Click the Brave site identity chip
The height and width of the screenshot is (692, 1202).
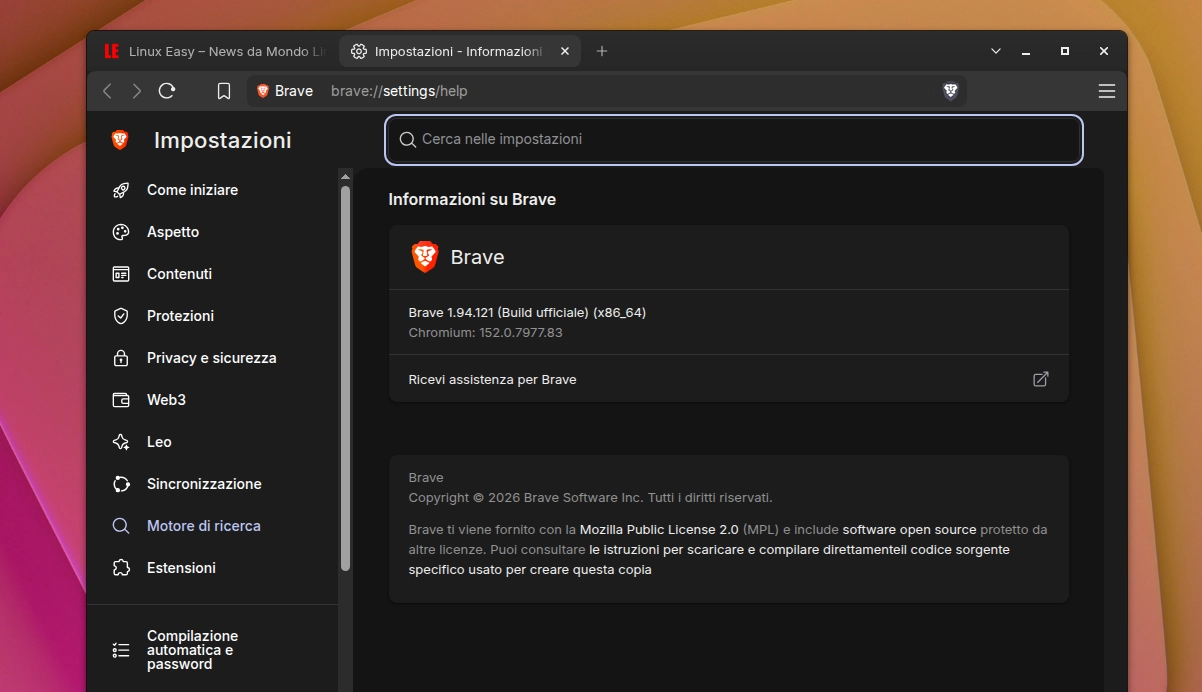(x=285, y=91)
